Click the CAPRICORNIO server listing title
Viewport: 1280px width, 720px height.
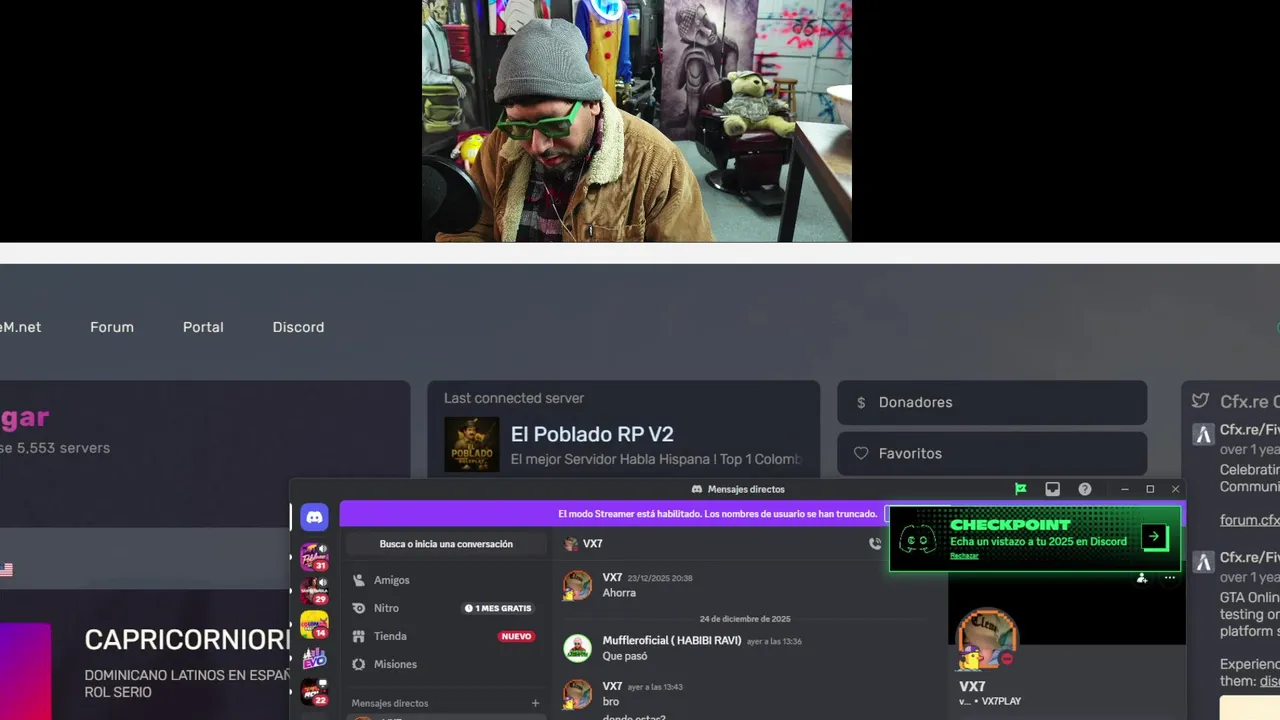[x=188, y=640]
